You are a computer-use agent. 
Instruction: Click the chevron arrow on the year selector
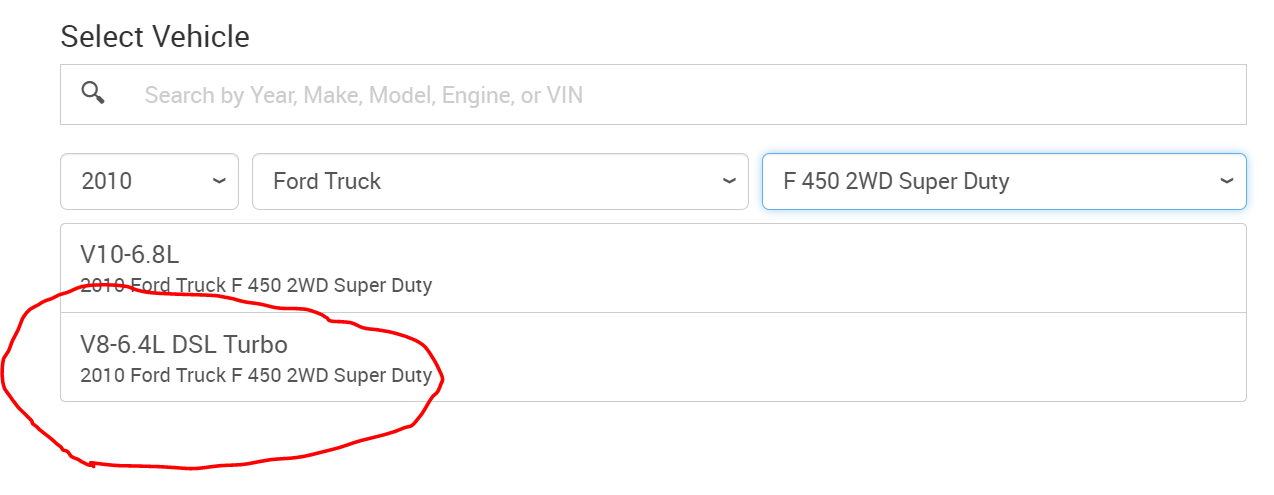click(219, 181)
